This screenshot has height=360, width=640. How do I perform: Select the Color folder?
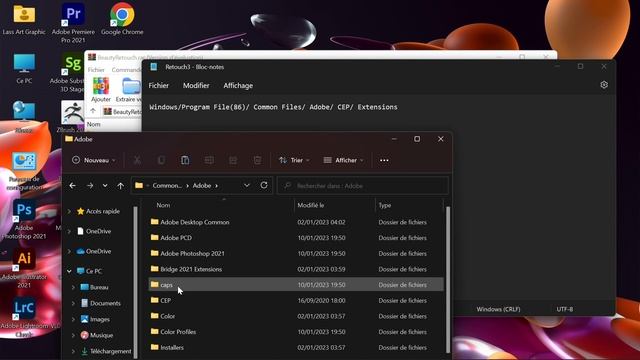296,316
